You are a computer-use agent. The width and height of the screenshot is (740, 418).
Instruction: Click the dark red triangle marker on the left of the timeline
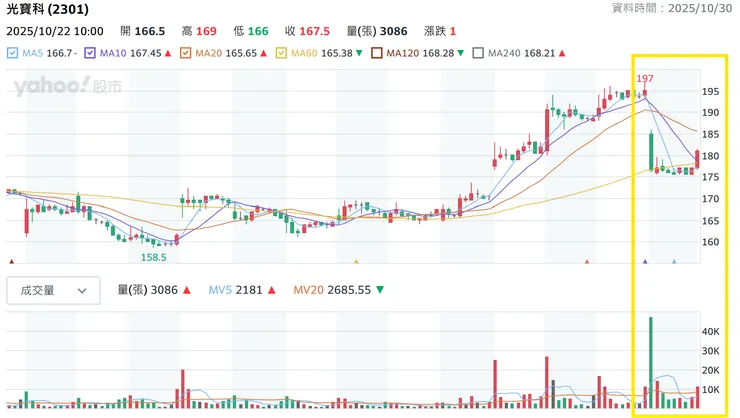click(12, 261)
